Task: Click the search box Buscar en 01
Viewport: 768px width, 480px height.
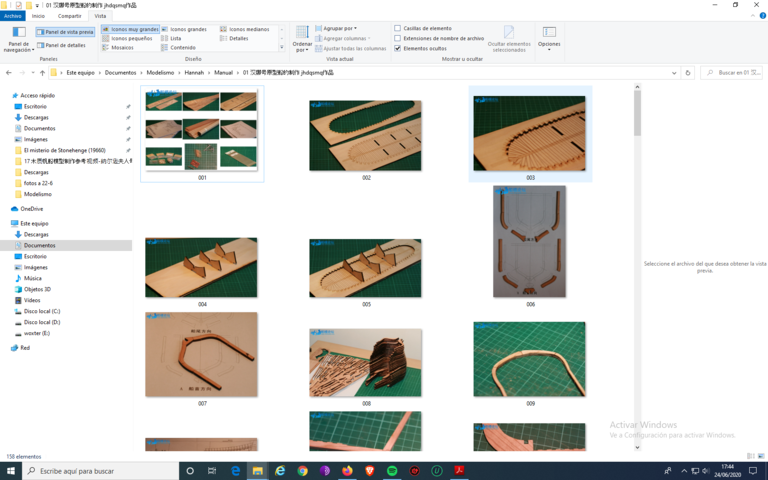Action: (732, 72)
